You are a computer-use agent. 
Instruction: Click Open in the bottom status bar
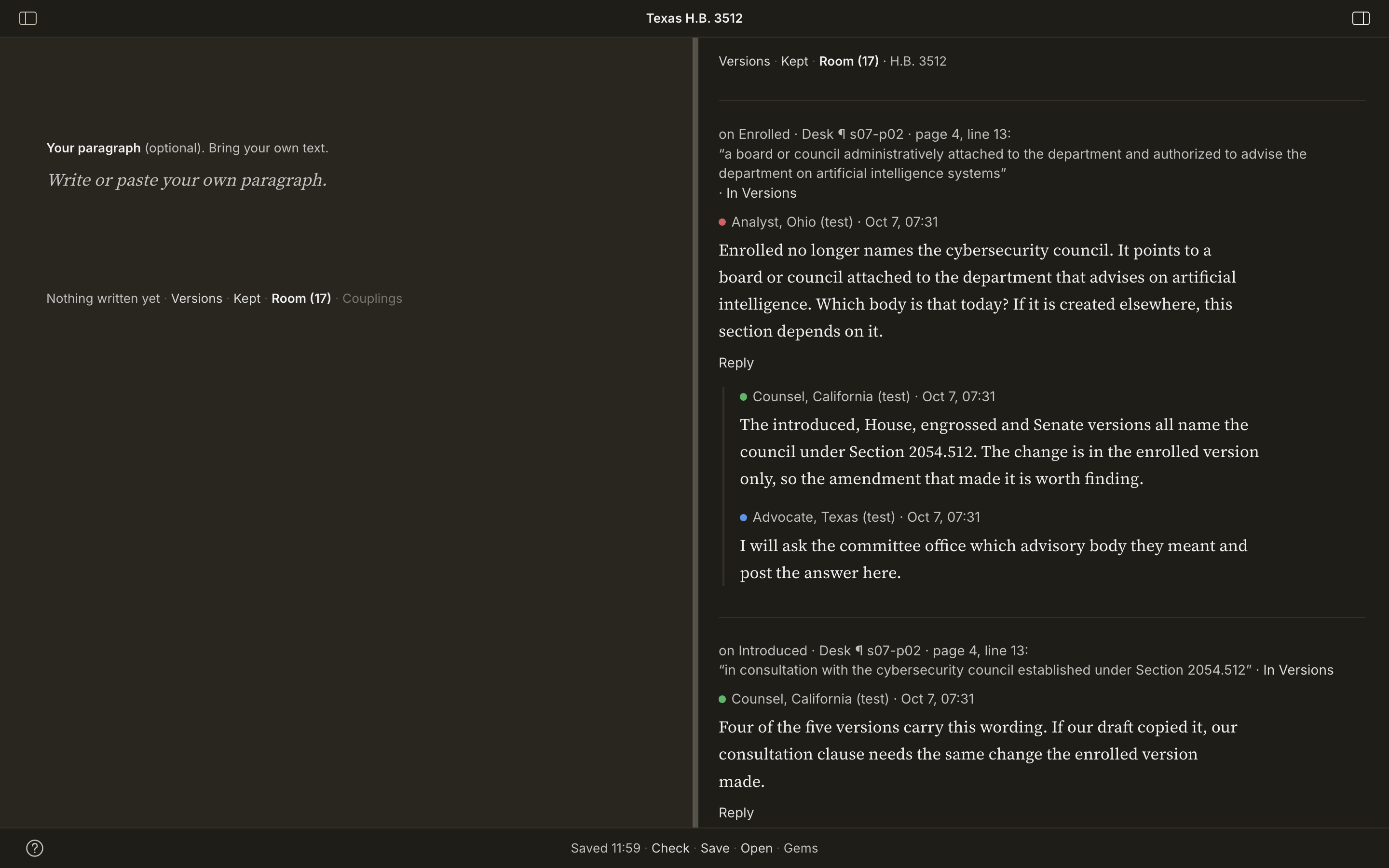pyautogui.click(x=756, y=849)
